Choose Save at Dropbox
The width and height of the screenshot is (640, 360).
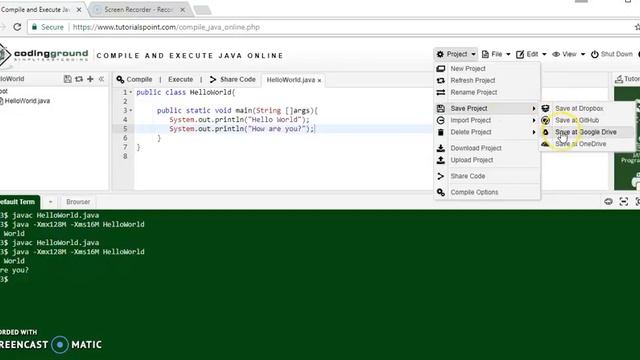click(587, 108)
